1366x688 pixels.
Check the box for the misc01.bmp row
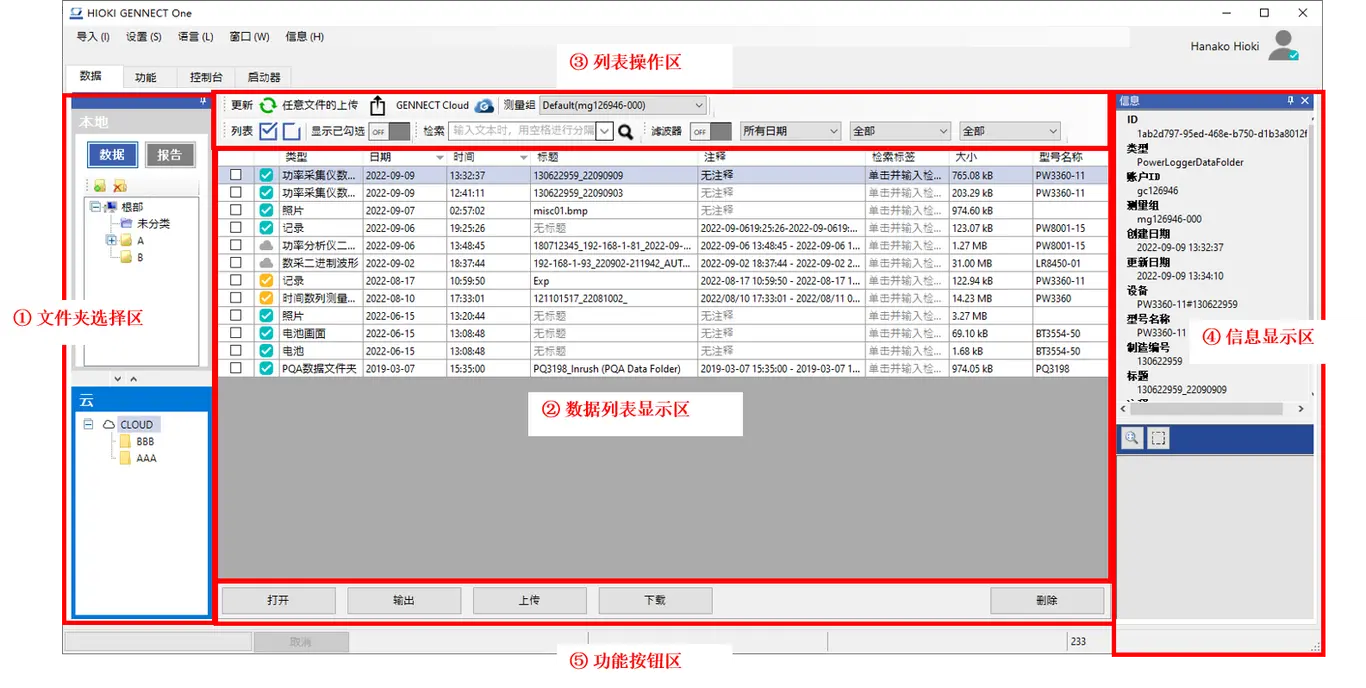pos(236,211)
